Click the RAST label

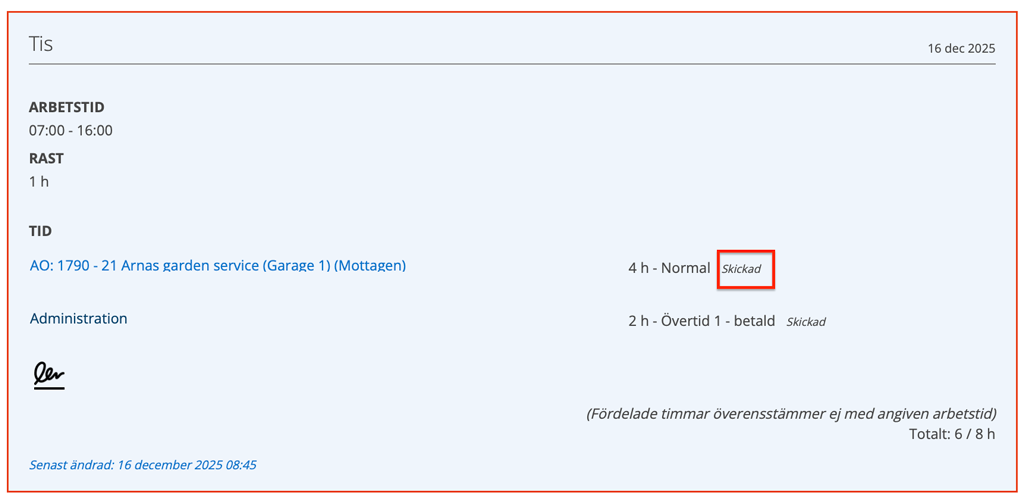click(46, 158)
